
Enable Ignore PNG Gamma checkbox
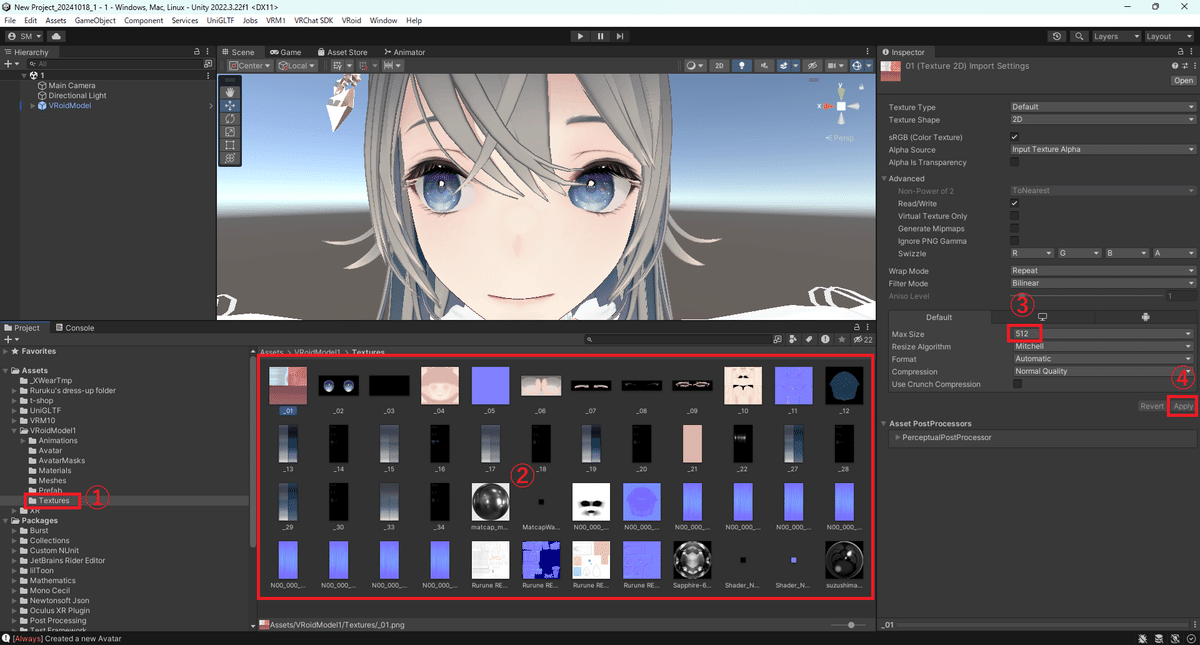point(1015,241)
